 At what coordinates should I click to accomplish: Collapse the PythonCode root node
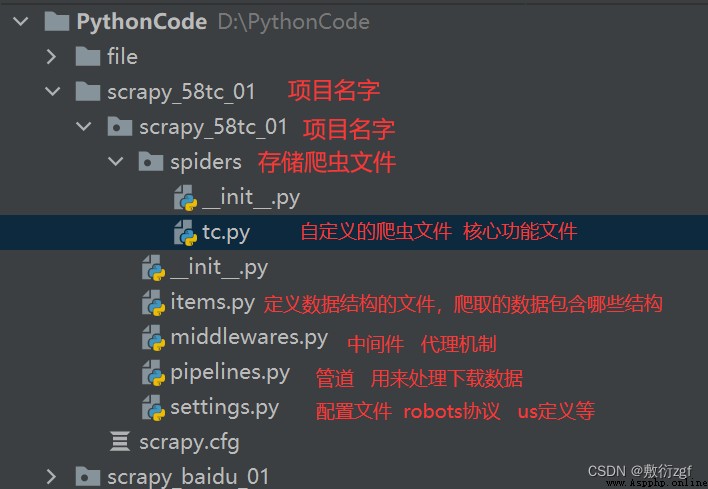click(21, 21)
